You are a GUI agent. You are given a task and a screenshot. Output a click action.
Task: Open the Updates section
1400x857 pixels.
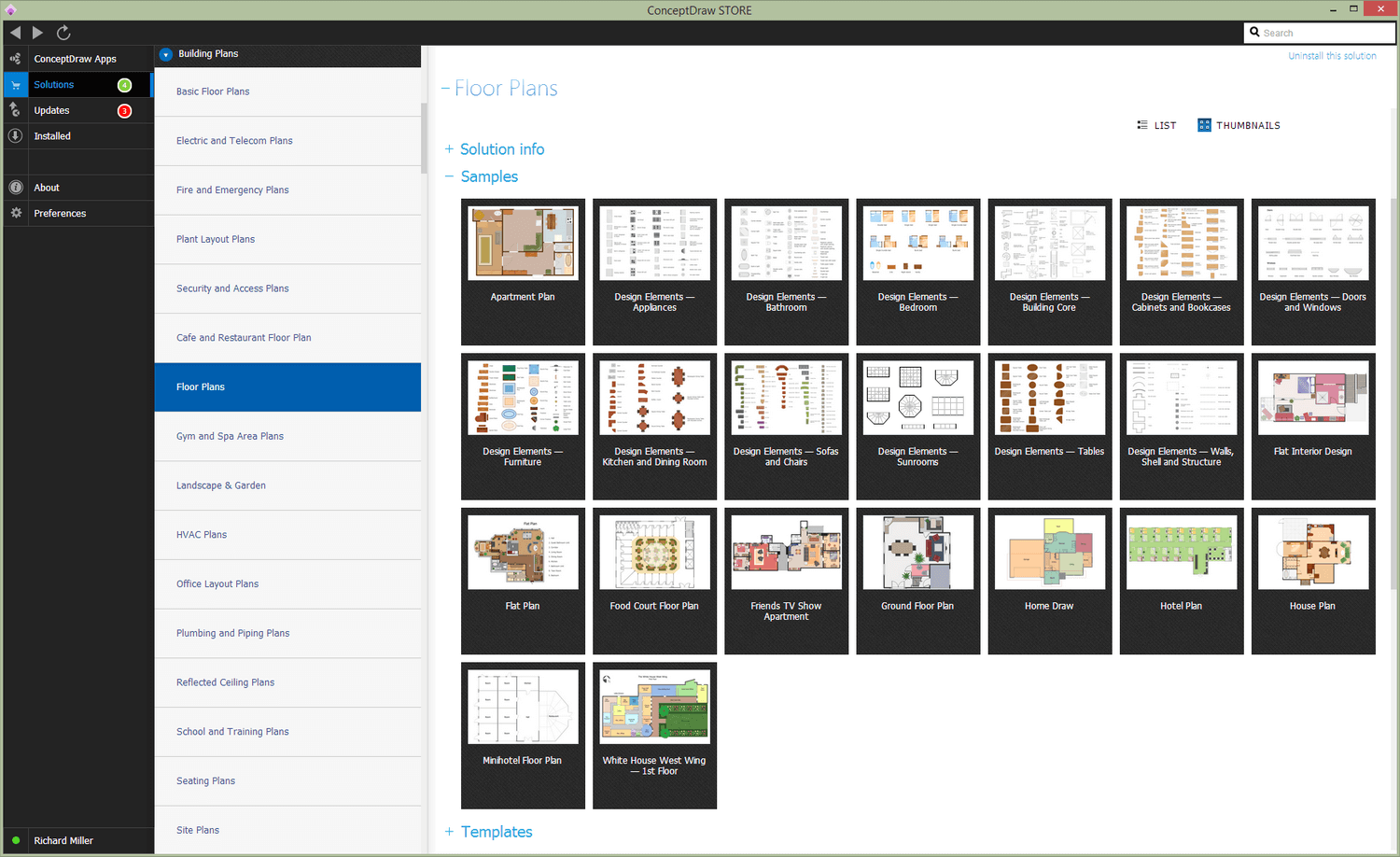pyautogui.click(x=51, y=110)
